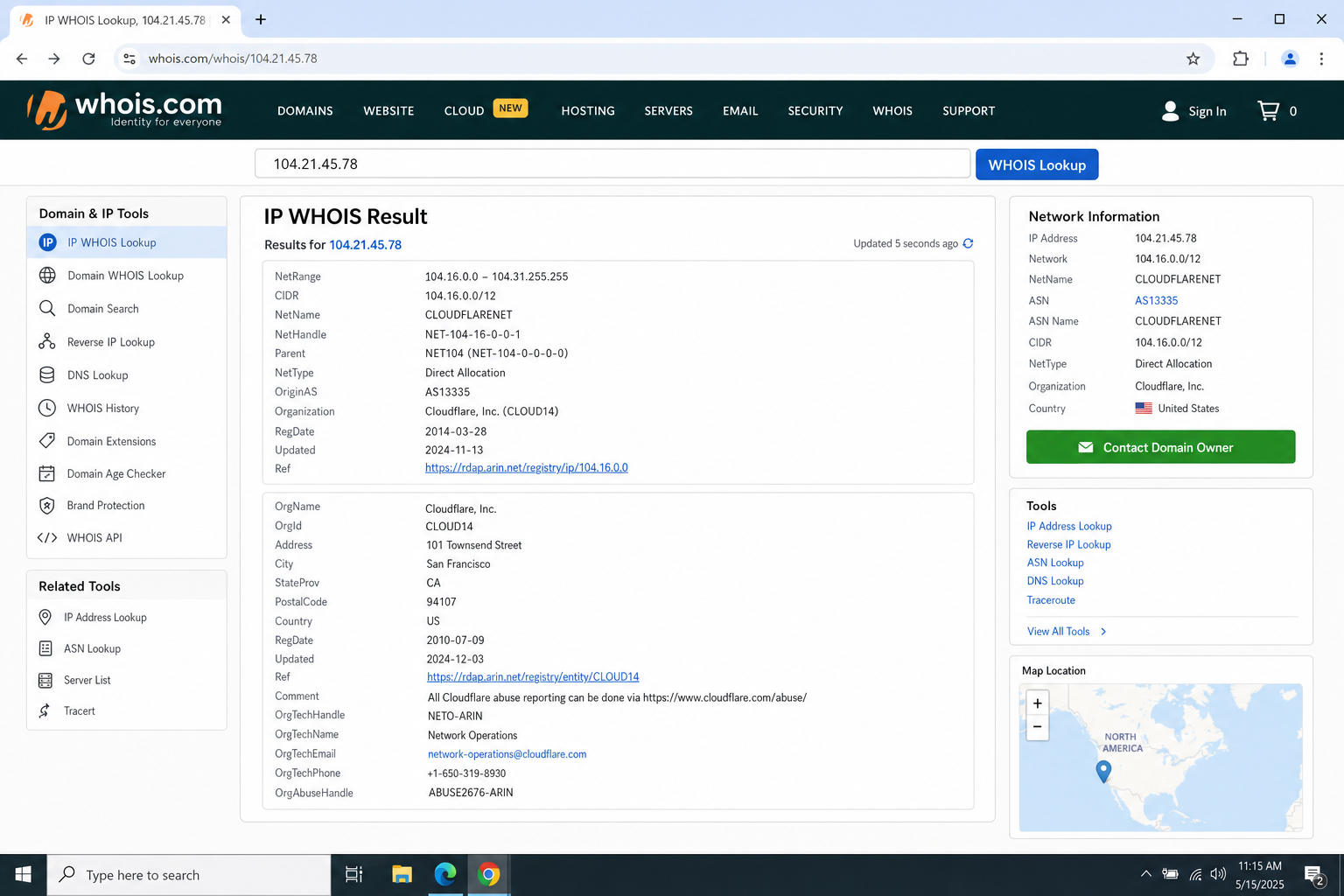Click the 104.21.45.78 results link
Viewport: 1344px width, 896px height.
pyautogui.click(x=365, y=245)
